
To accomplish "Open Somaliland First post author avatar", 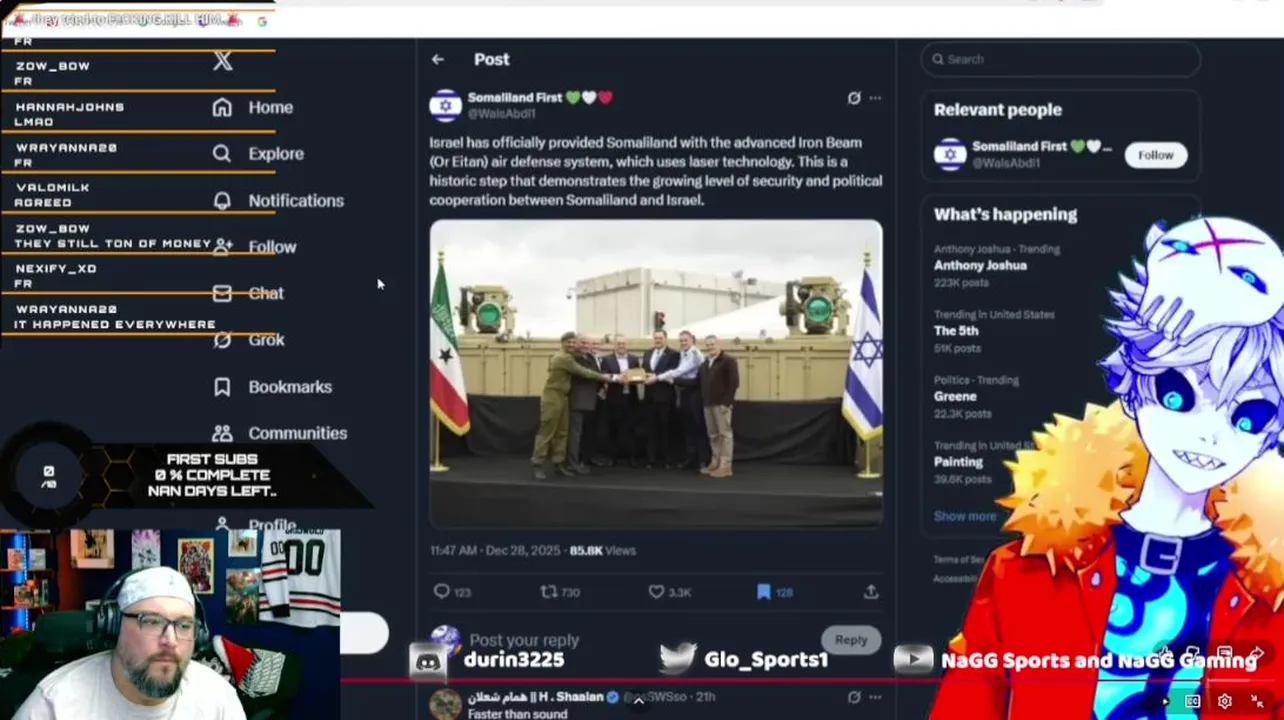I will [x=445, y=105].
